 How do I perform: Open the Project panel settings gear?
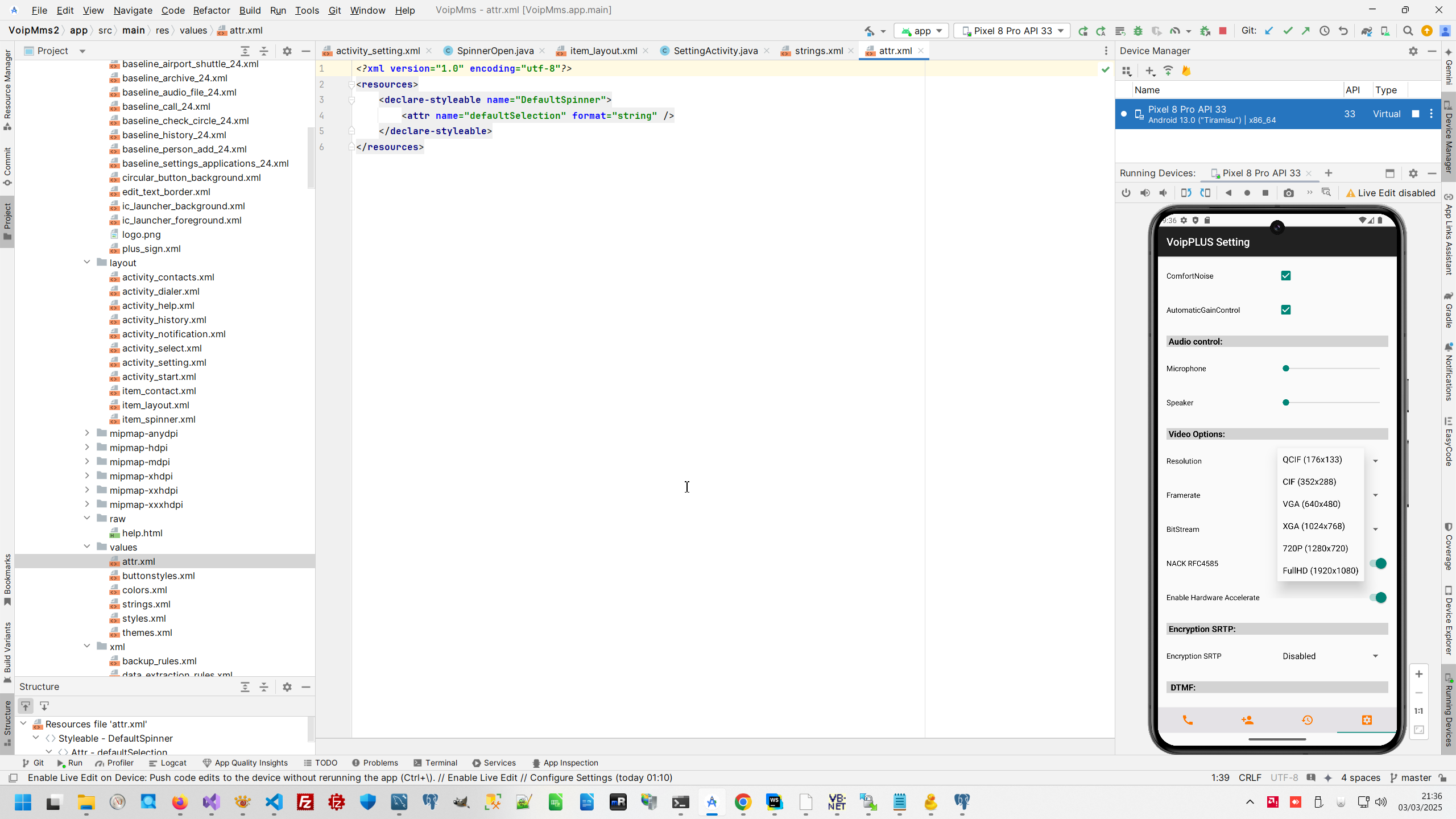[x=287, y=51]
